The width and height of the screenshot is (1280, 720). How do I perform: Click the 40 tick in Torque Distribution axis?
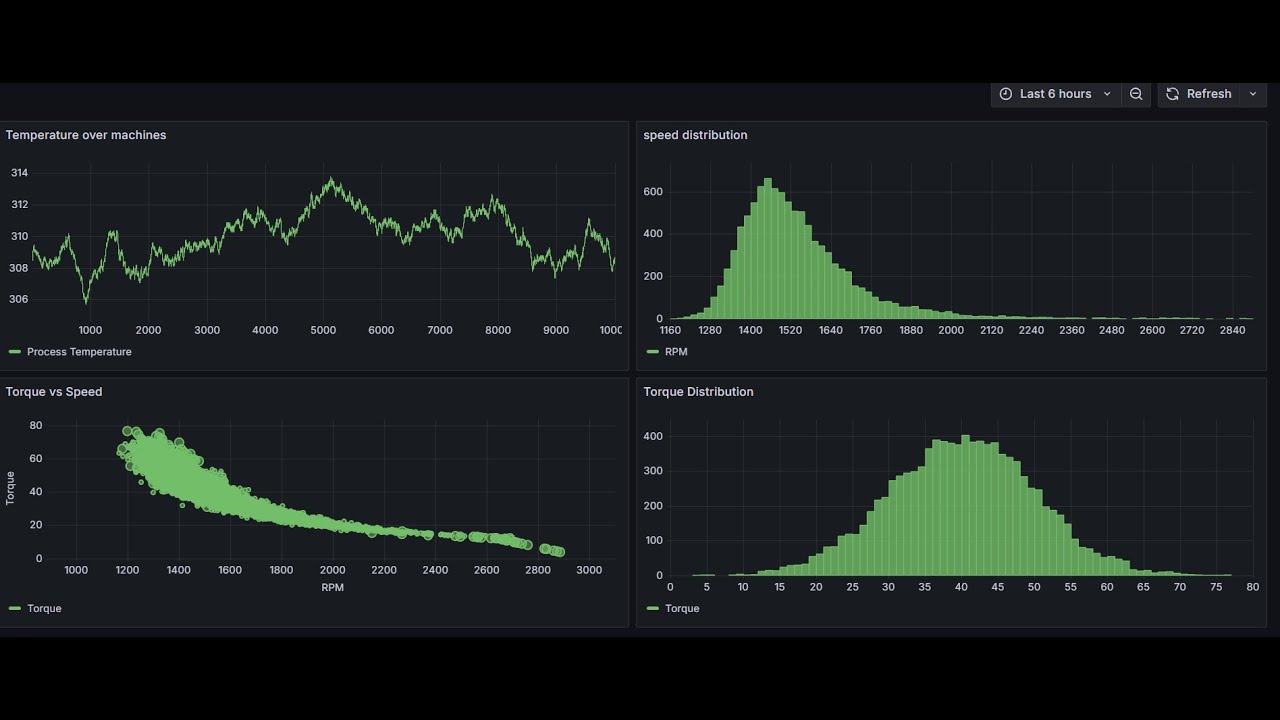point(961,587)
